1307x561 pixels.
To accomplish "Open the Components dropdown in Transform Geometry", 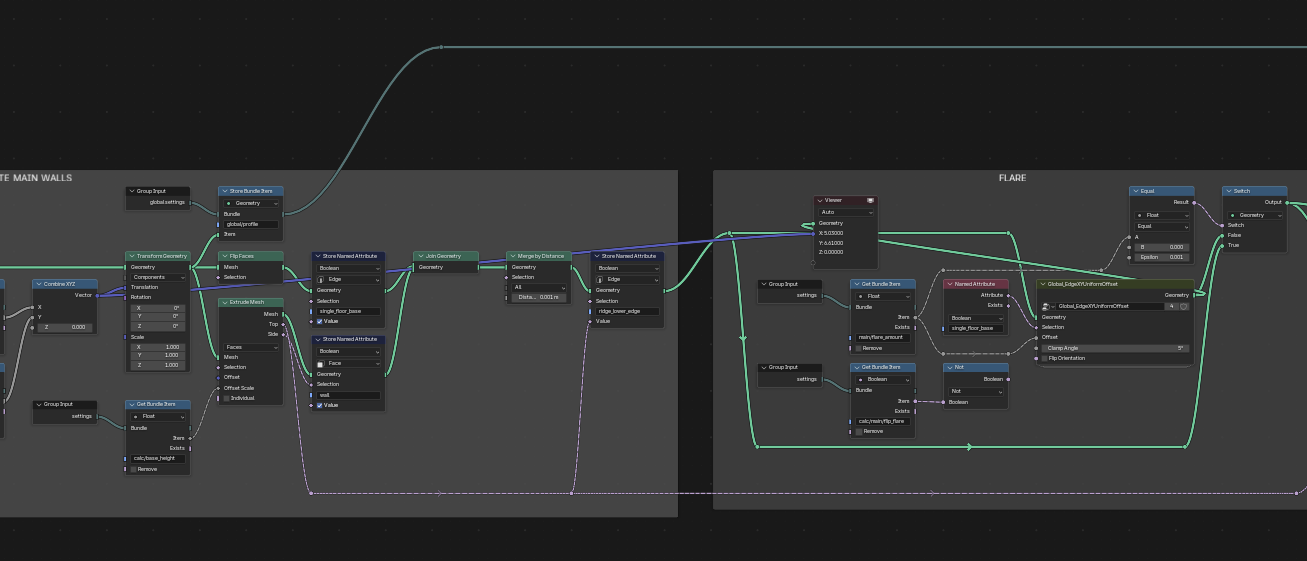I will tap(159, 277).
